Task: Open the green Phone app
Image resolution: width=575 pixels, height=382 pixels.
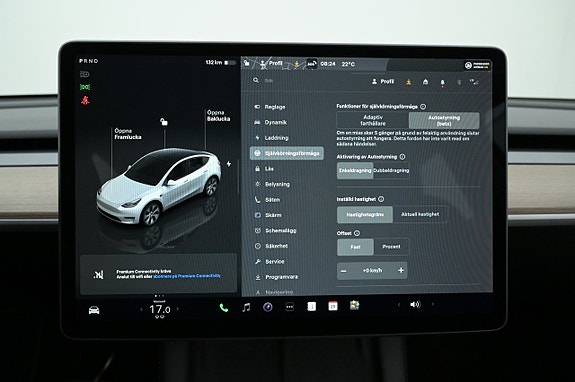Action: click(224, 308)
